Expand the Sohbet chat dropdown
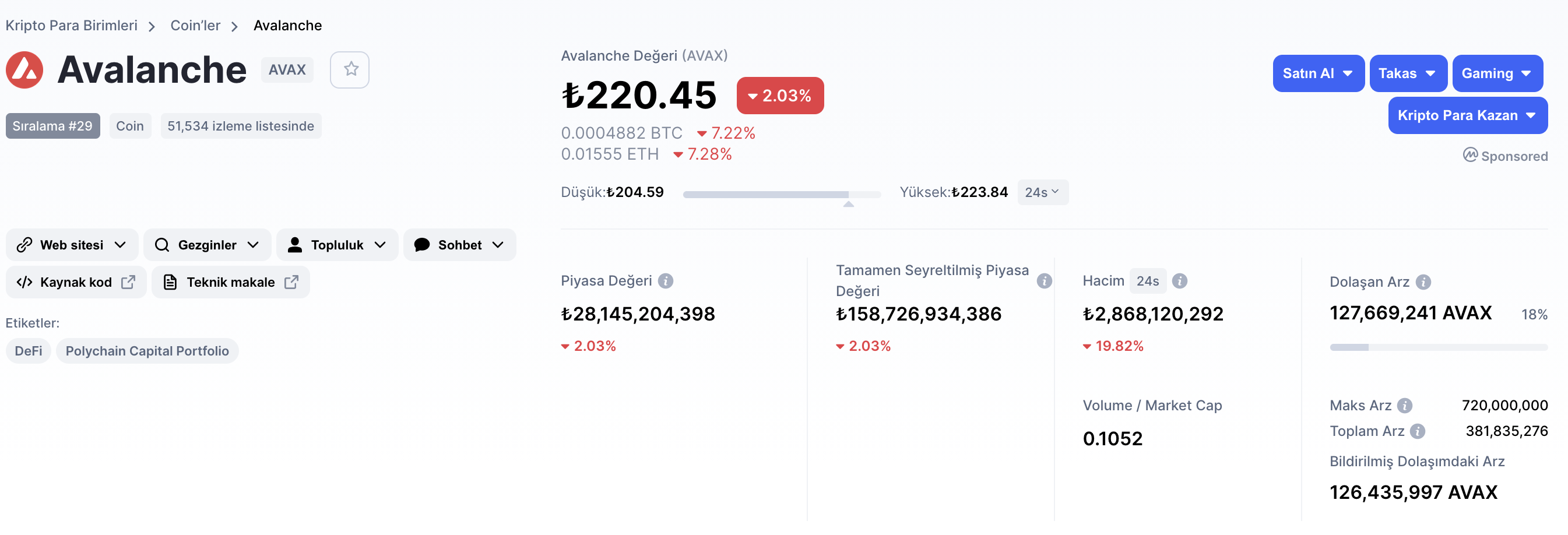Viewport: 1568px width, 535px height. (x=459, y=245)
